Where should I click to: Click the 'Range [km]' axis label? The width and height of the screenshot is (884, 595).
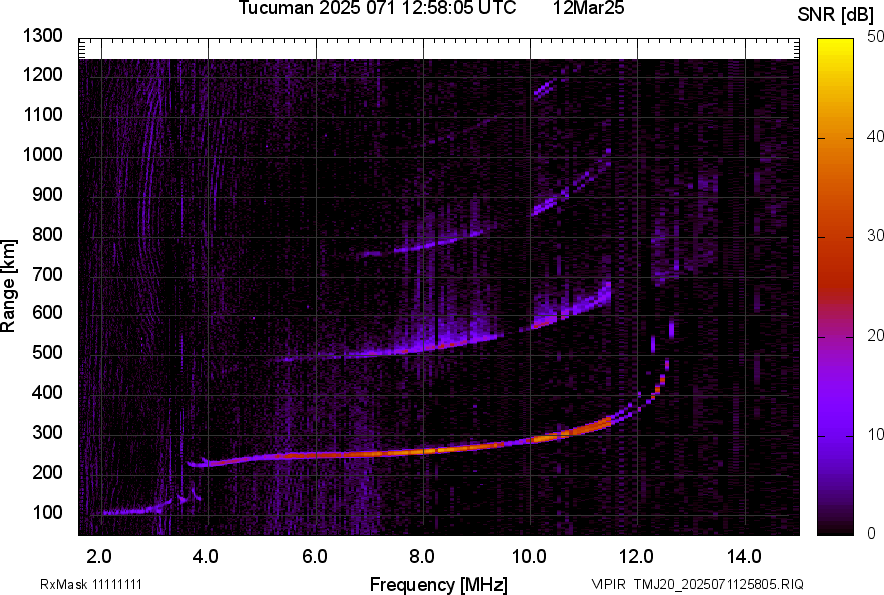(8, 286)
